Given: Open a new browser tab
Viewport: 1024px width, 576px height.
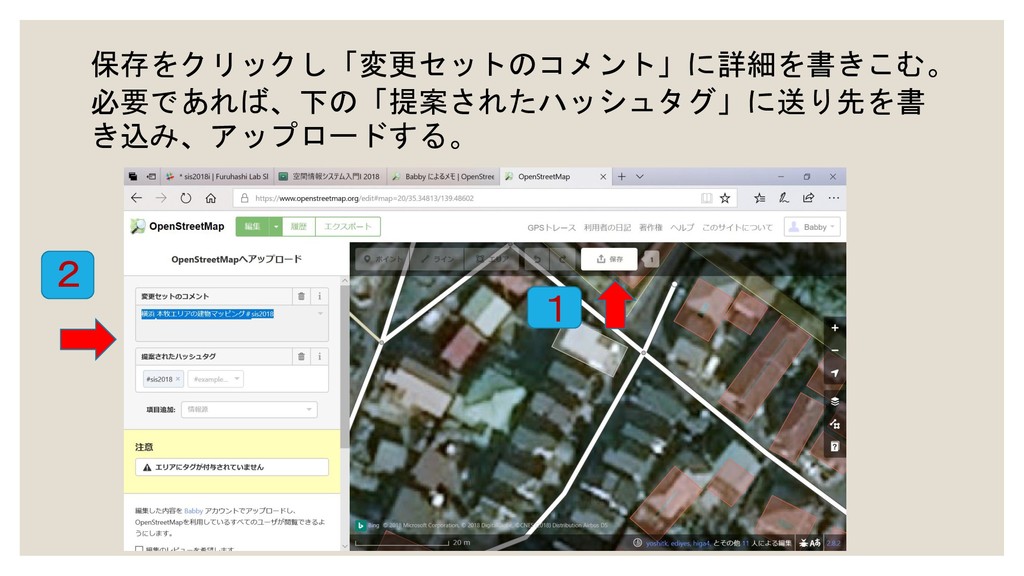Looking at the screenshot, I should point(622,176).
